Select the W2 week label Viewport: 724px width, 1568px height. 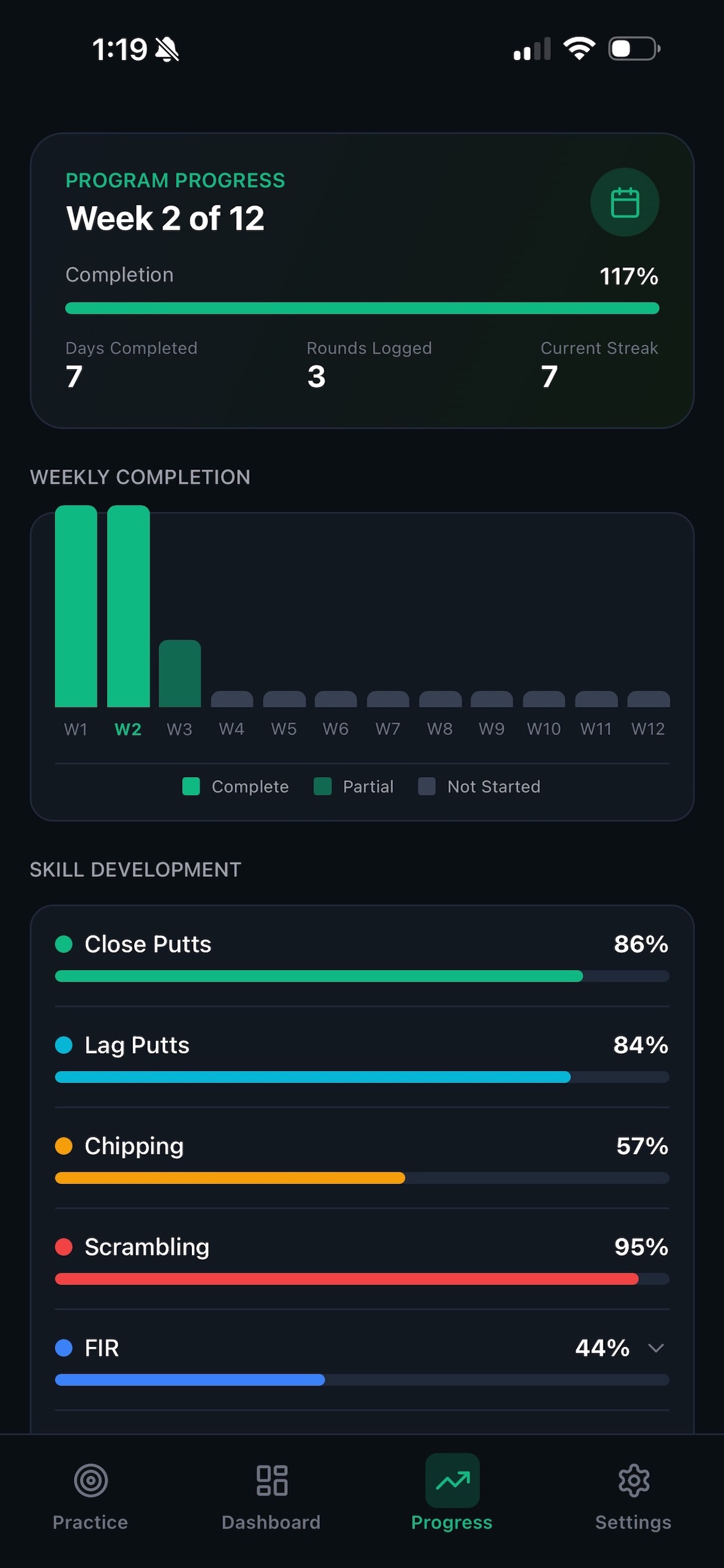tap(127, 729)
